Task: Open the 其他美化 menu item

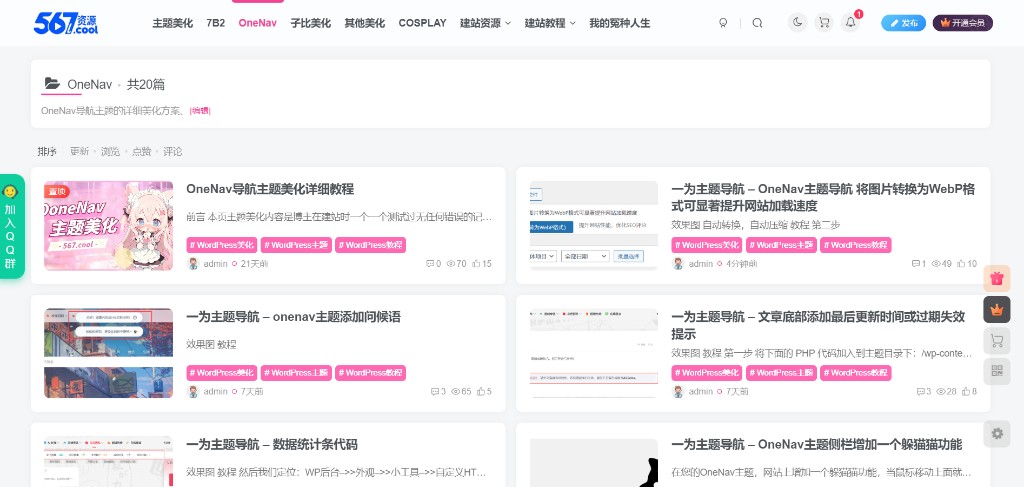Action: click(364, 23)
